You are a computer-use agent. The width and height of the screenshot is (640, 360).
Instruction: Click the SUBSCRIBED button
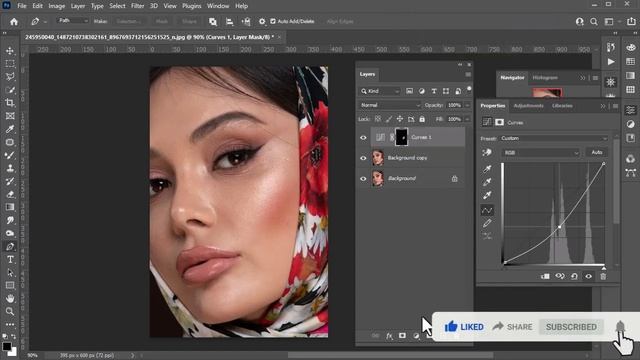[571, 327]
